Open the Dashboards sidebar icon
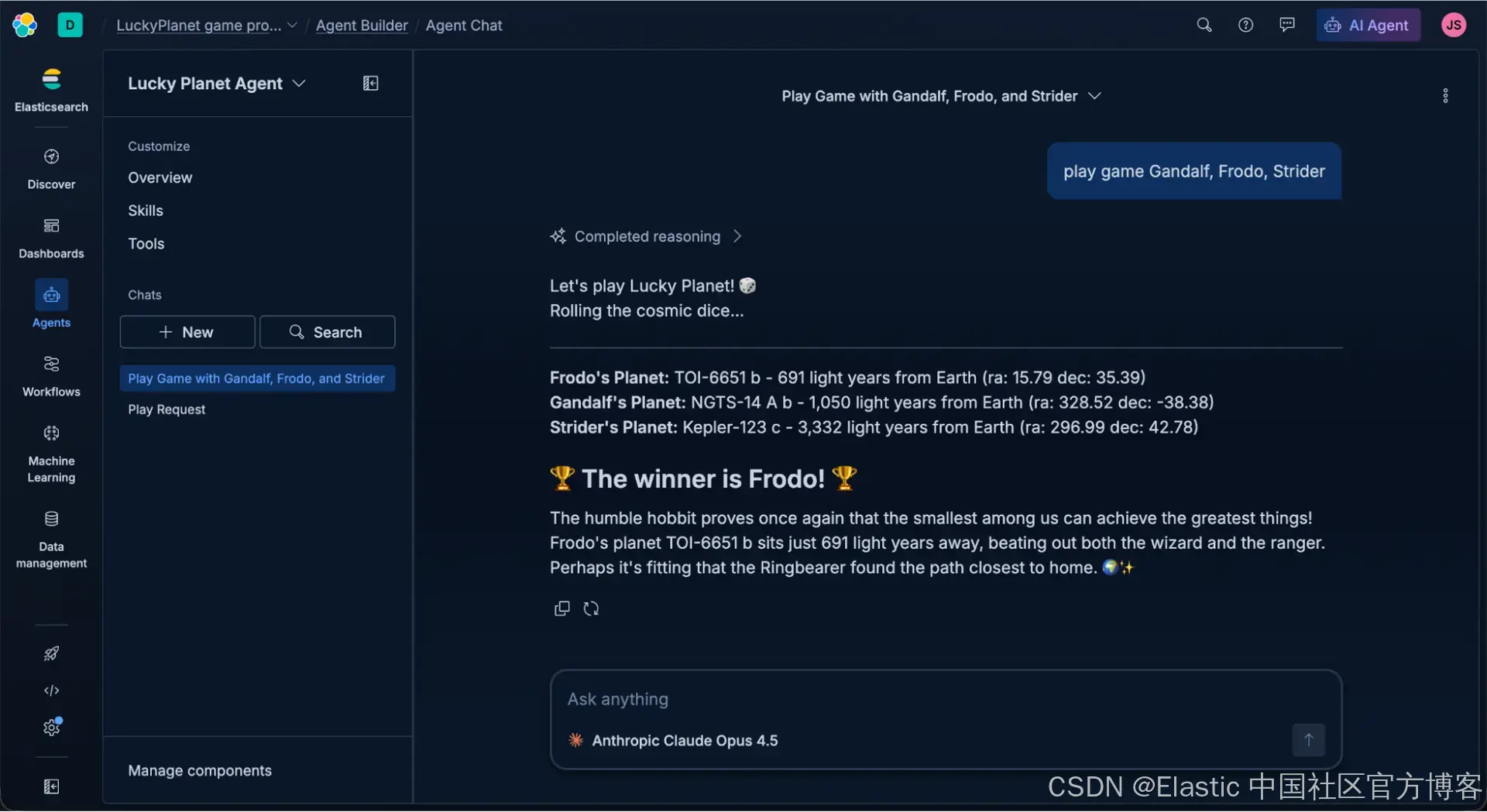 [x=51, y=226]
